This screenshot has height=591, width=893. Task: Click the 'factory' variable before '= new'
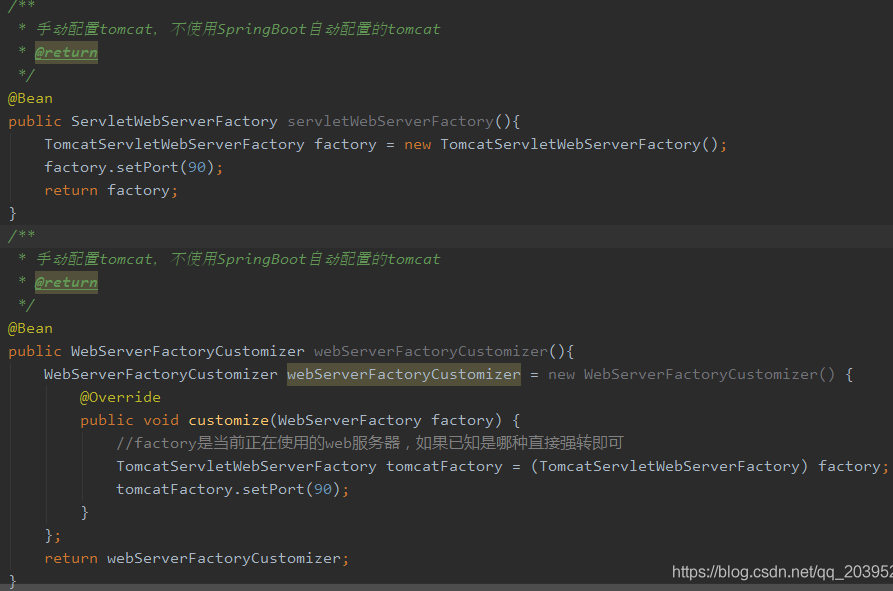click(345, 145)
